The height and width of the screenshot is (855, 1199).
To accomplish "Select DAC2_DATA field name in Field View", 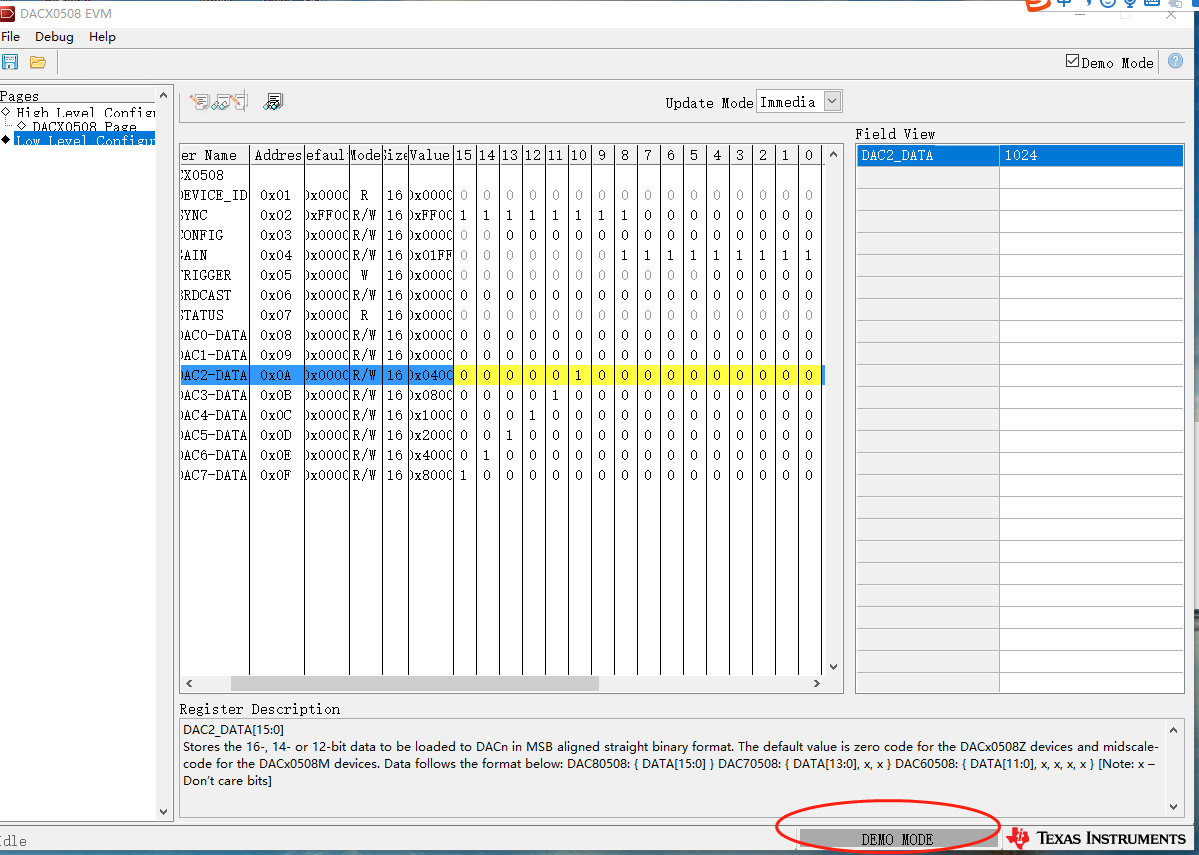I will click(927, 155).
